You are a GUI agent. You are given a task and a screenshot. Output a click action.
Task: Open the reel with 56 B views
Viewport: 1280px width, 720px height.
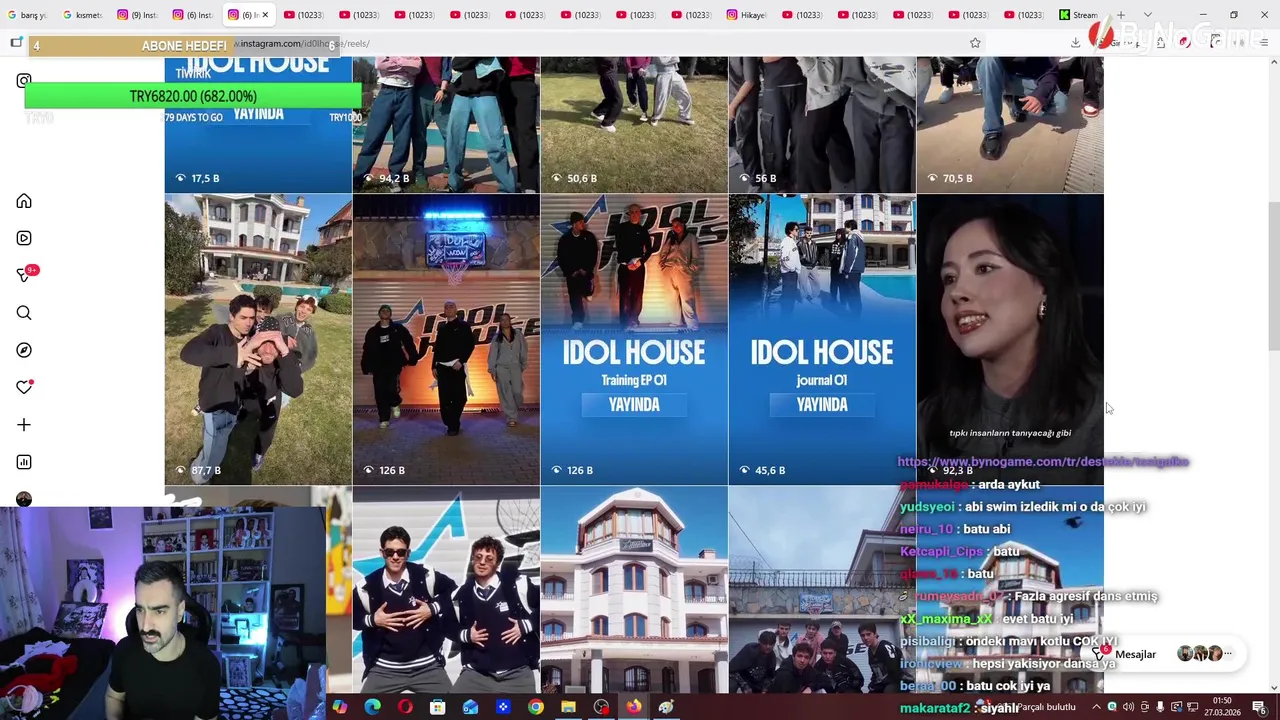pyautogui.click(x=822, y=125)
